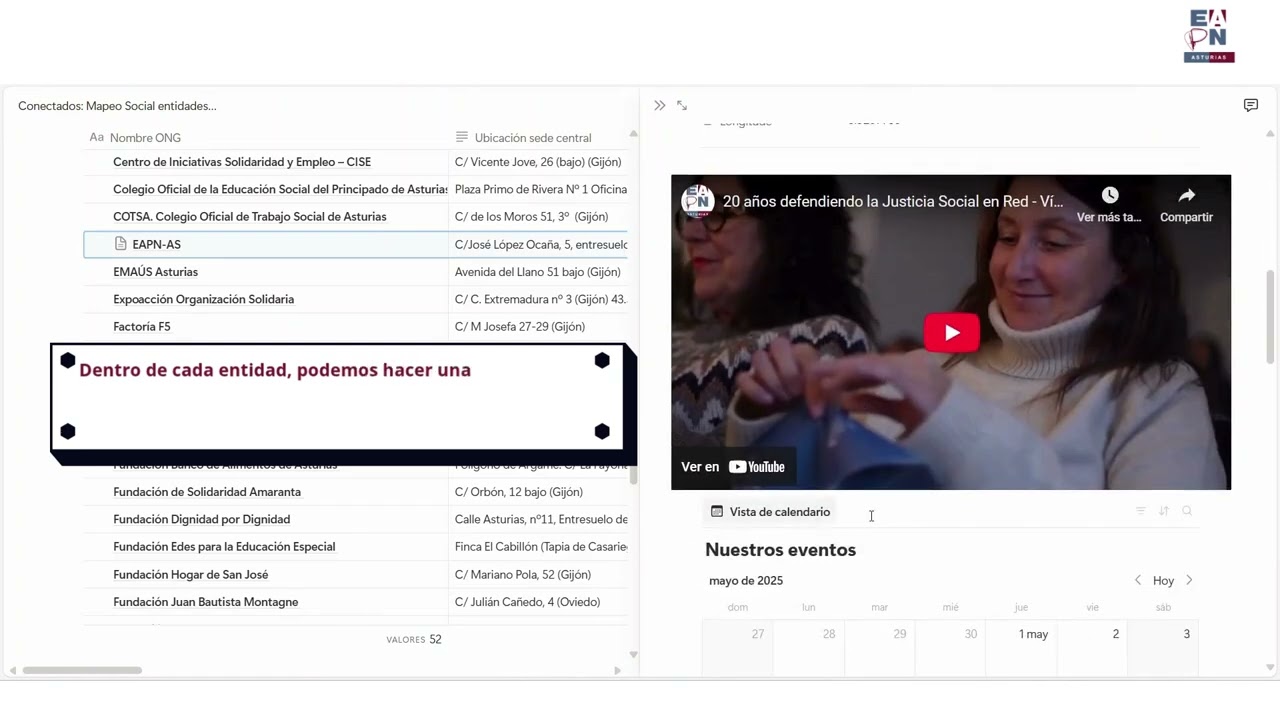
Task: Select the '1 may' calendar cell
Action: point(1021,647)
